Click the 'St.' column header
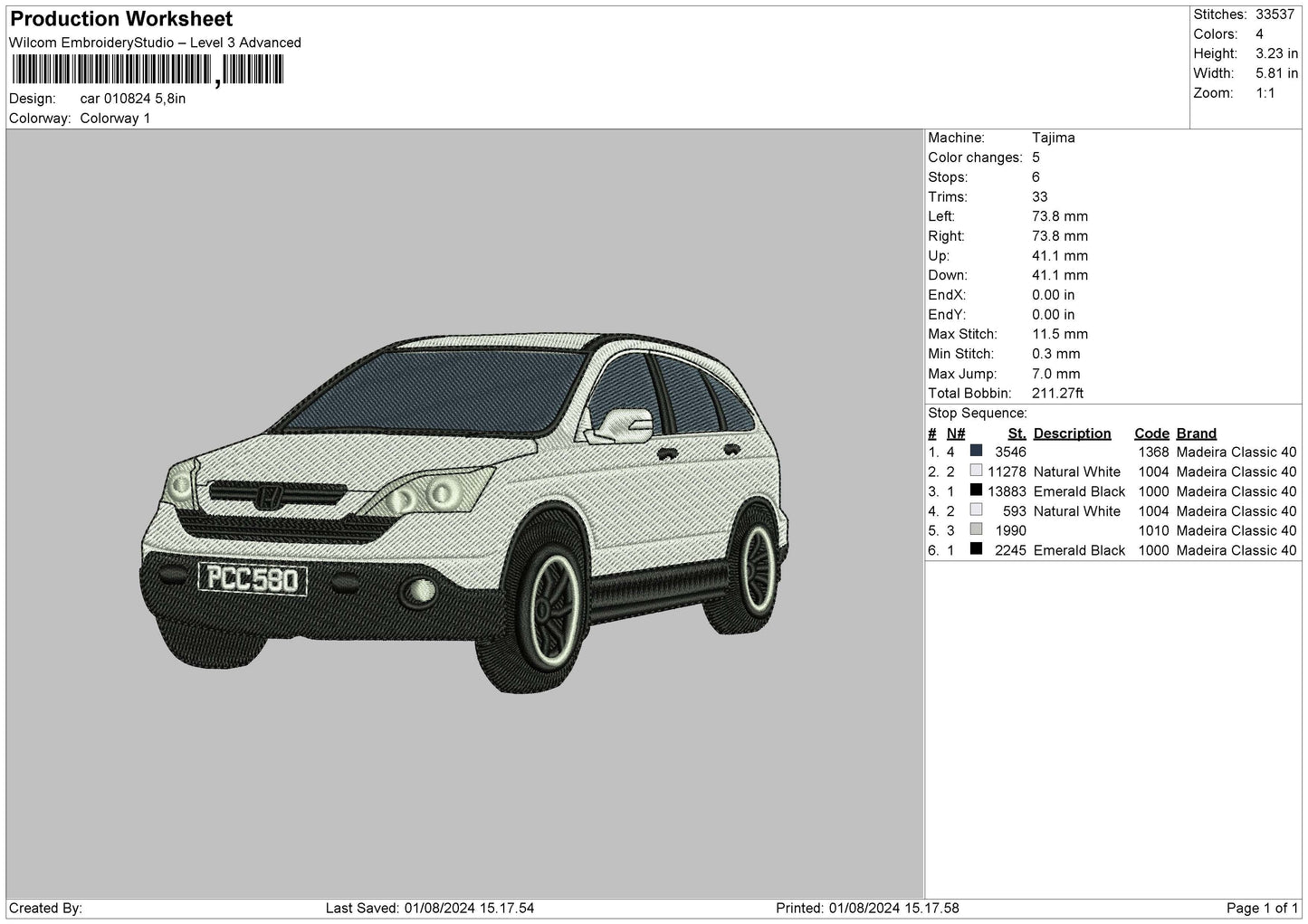The width and height of the screenshot is (1308, 924). point(1017,433)
